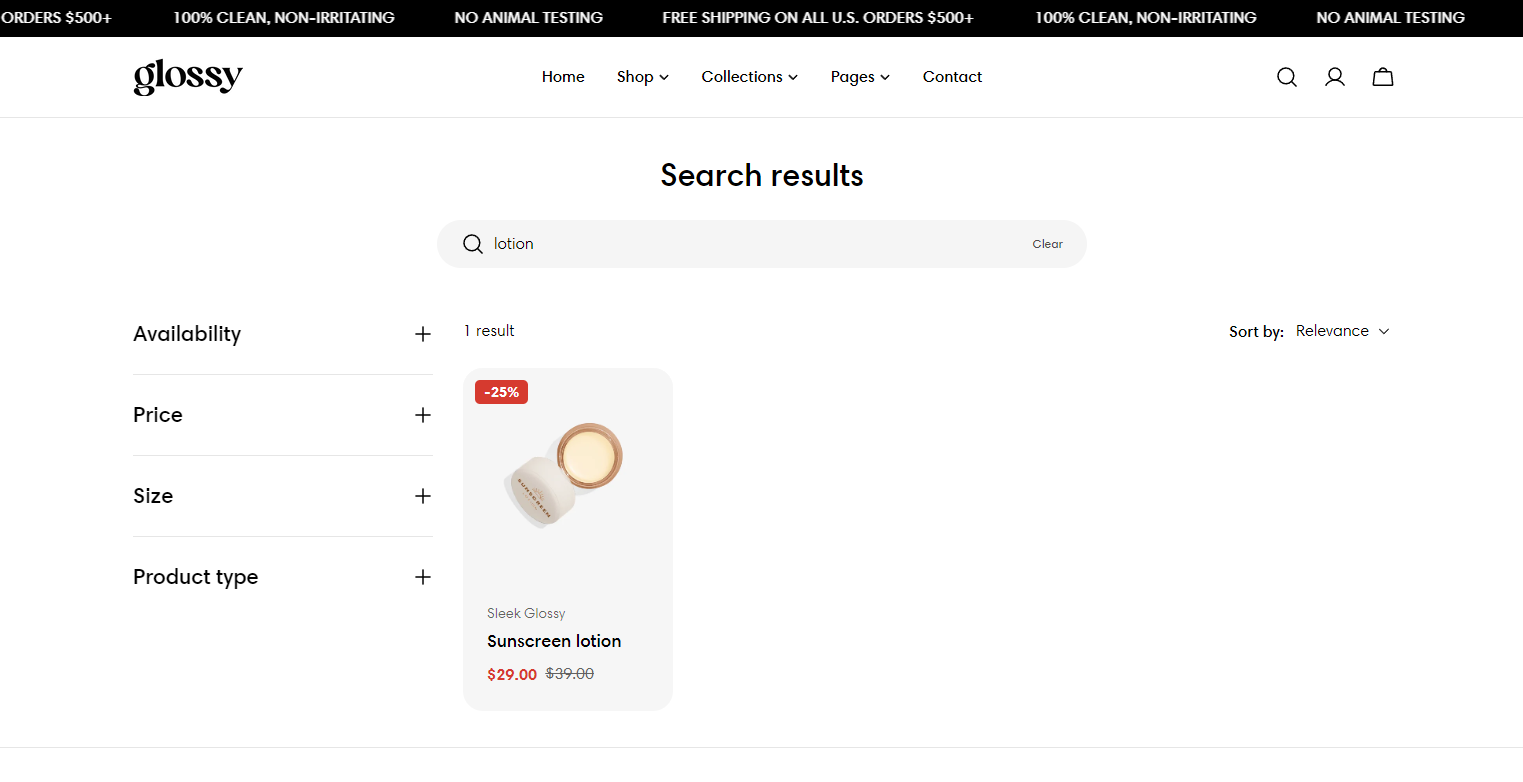The width and height of the screenshot is (1523, 782).
Task: Open the Pages dropdown menu
Action: tap(860, 77)
